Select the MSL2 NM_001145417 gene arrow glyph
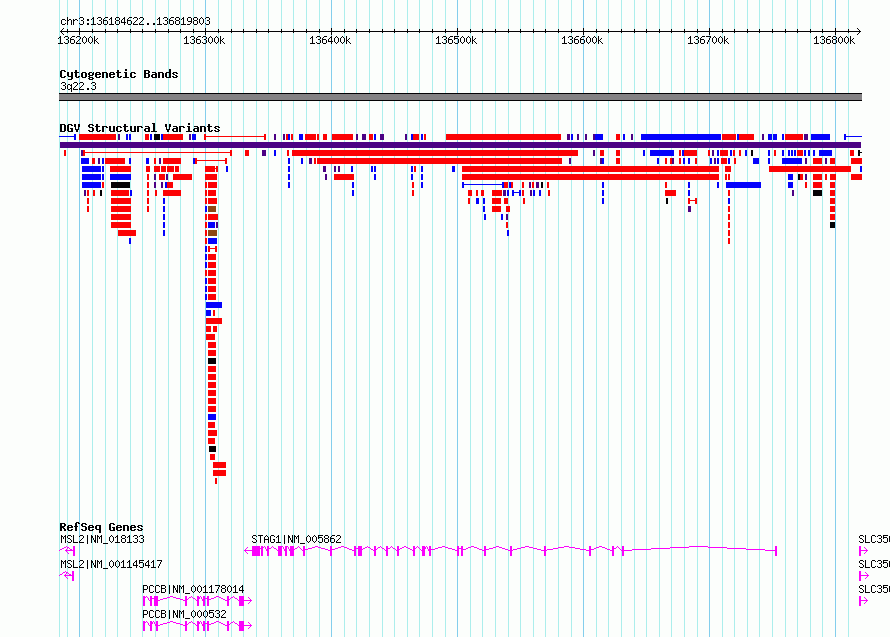 click(66, 576)
